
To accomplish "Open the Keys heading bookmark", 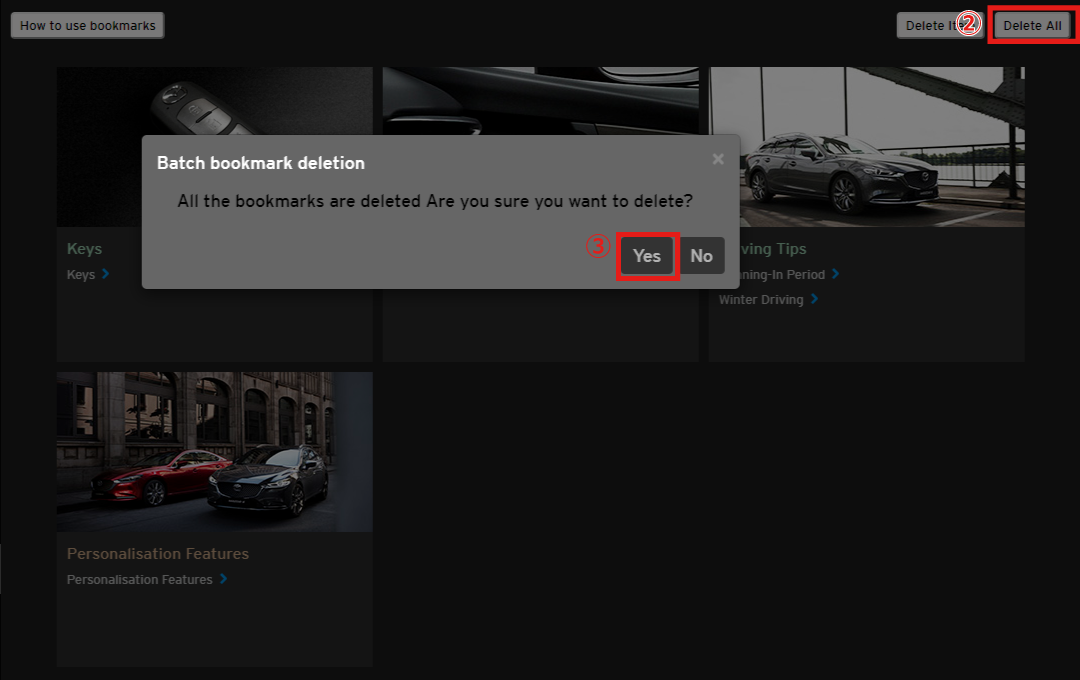I will (x=85, y=249).
